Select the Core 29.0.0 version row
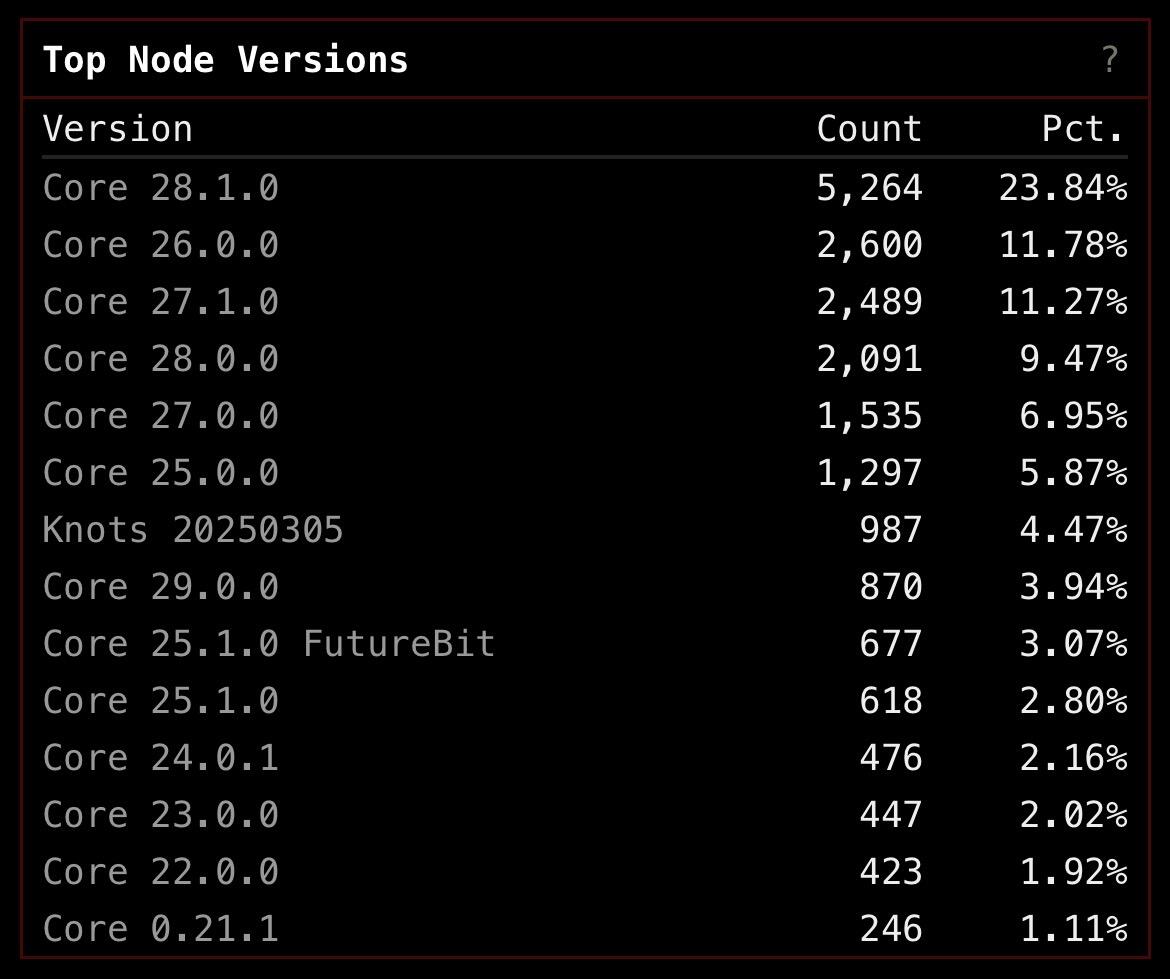This screenshot has width=1170, height=979. pos(585,587)
